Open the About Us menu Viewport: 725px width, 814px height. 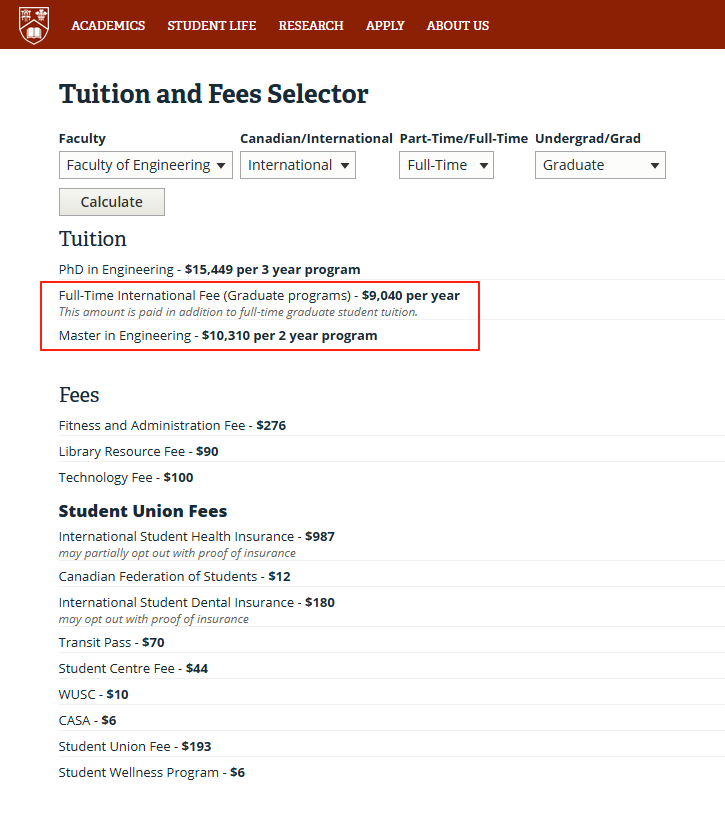click(458, 26)
